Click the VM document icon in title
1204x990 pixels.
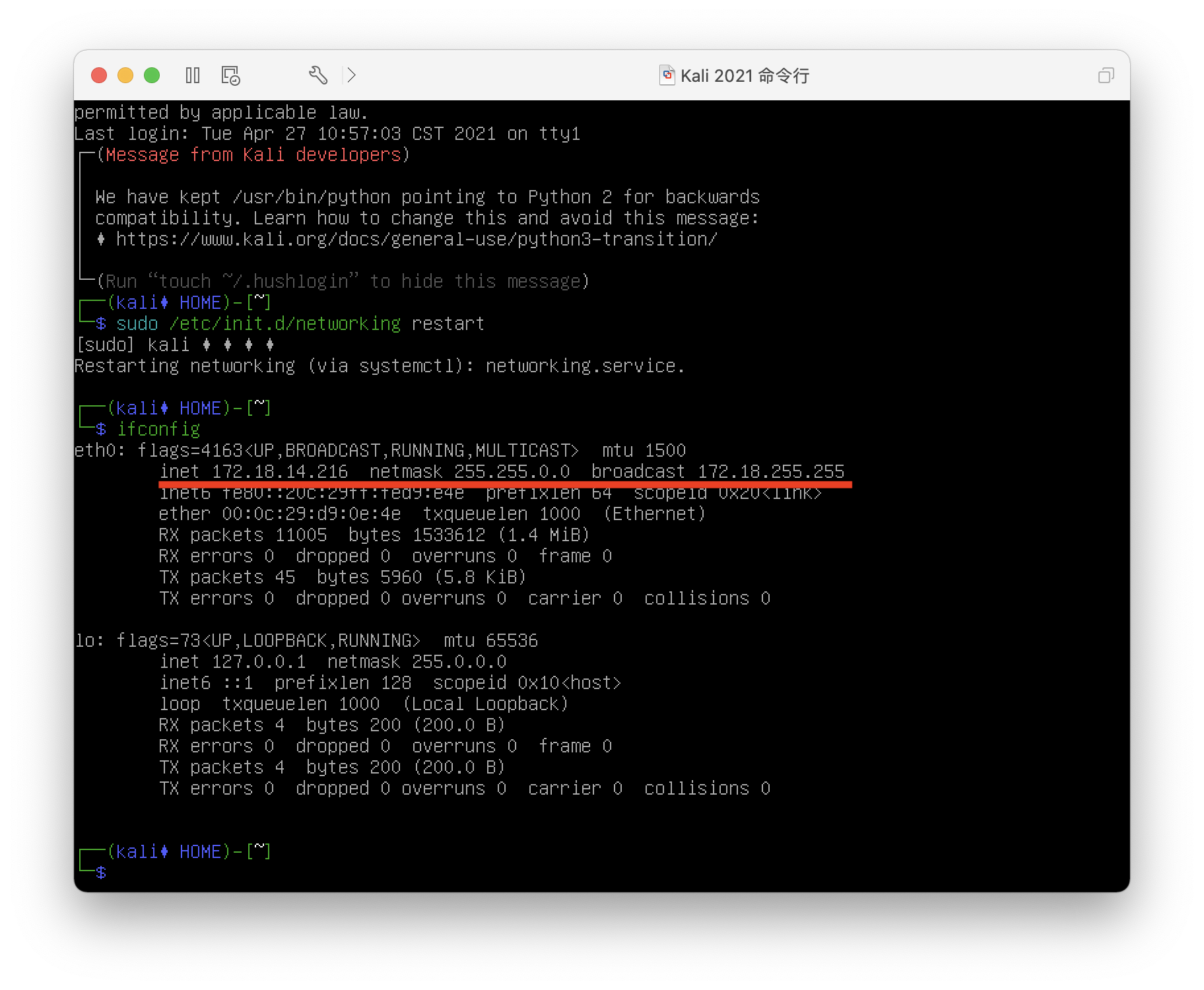[667, 75]
